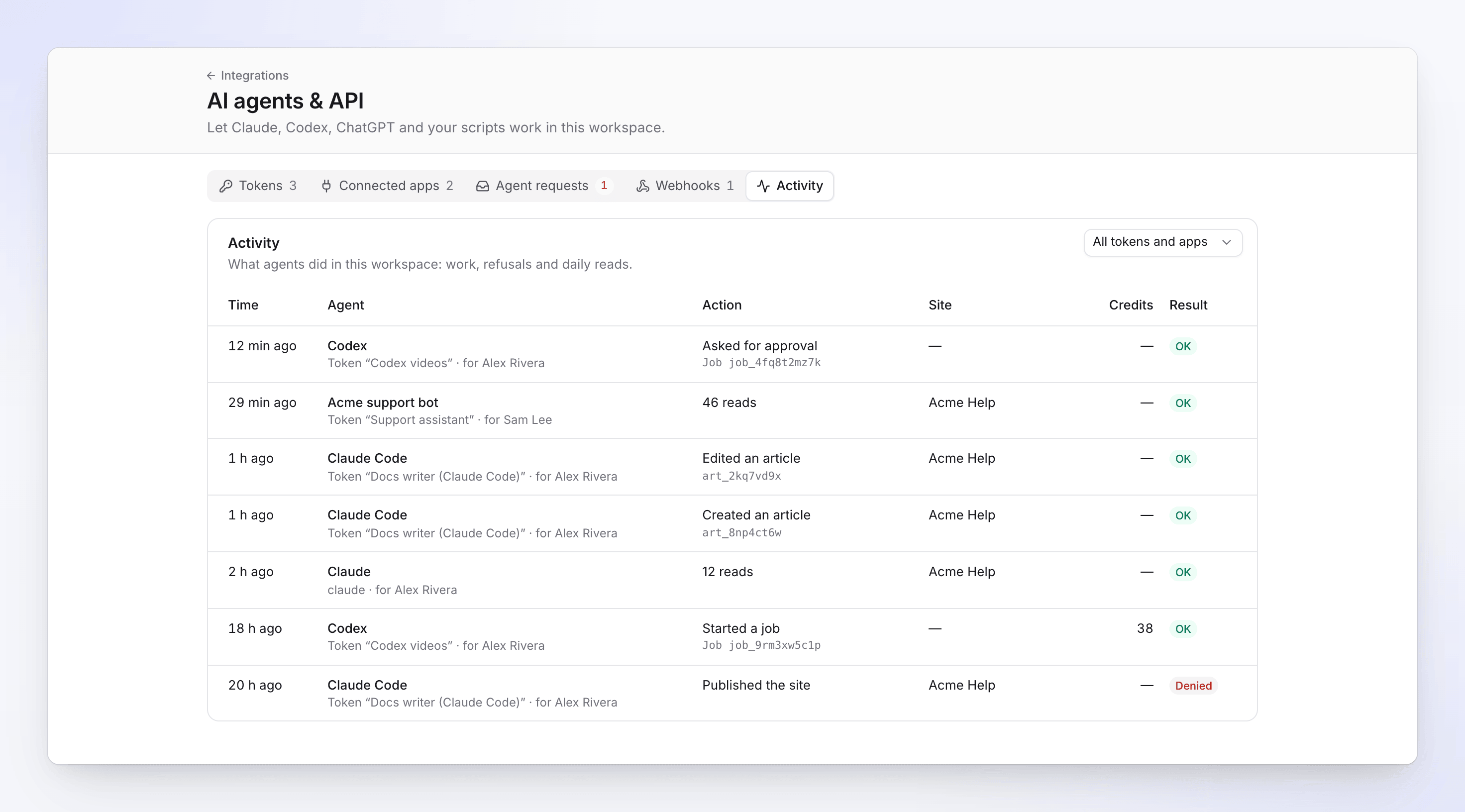Click the Site column header
This screenshot has width=1465, height=812.
[x=940, y=305]
